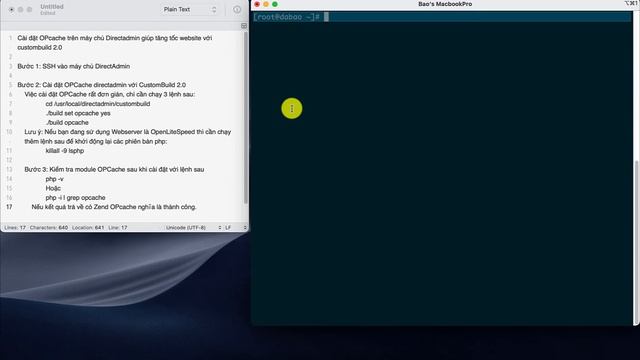
Task: Click line './build opcache' in editor
Action: coord(67,122)
